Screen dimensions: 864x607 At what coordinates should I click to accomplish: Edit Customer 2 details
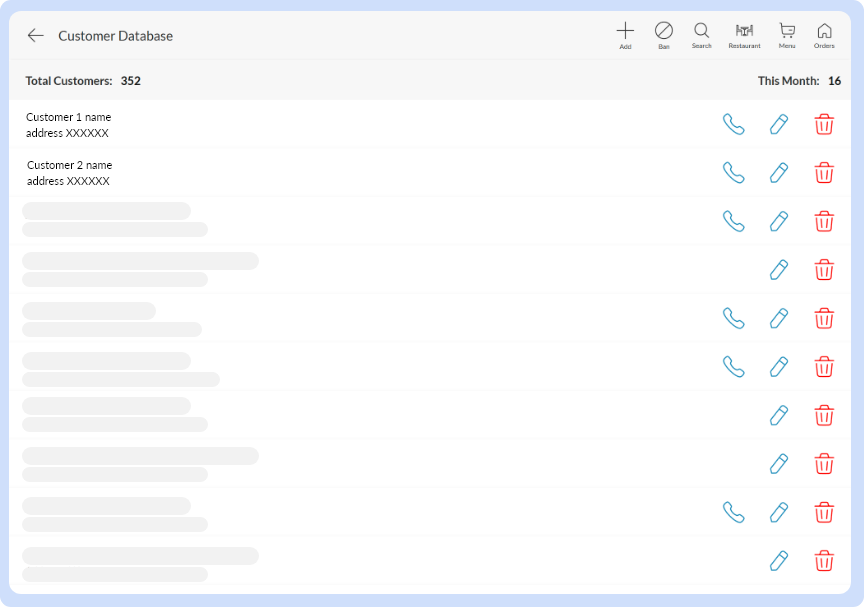779,172
